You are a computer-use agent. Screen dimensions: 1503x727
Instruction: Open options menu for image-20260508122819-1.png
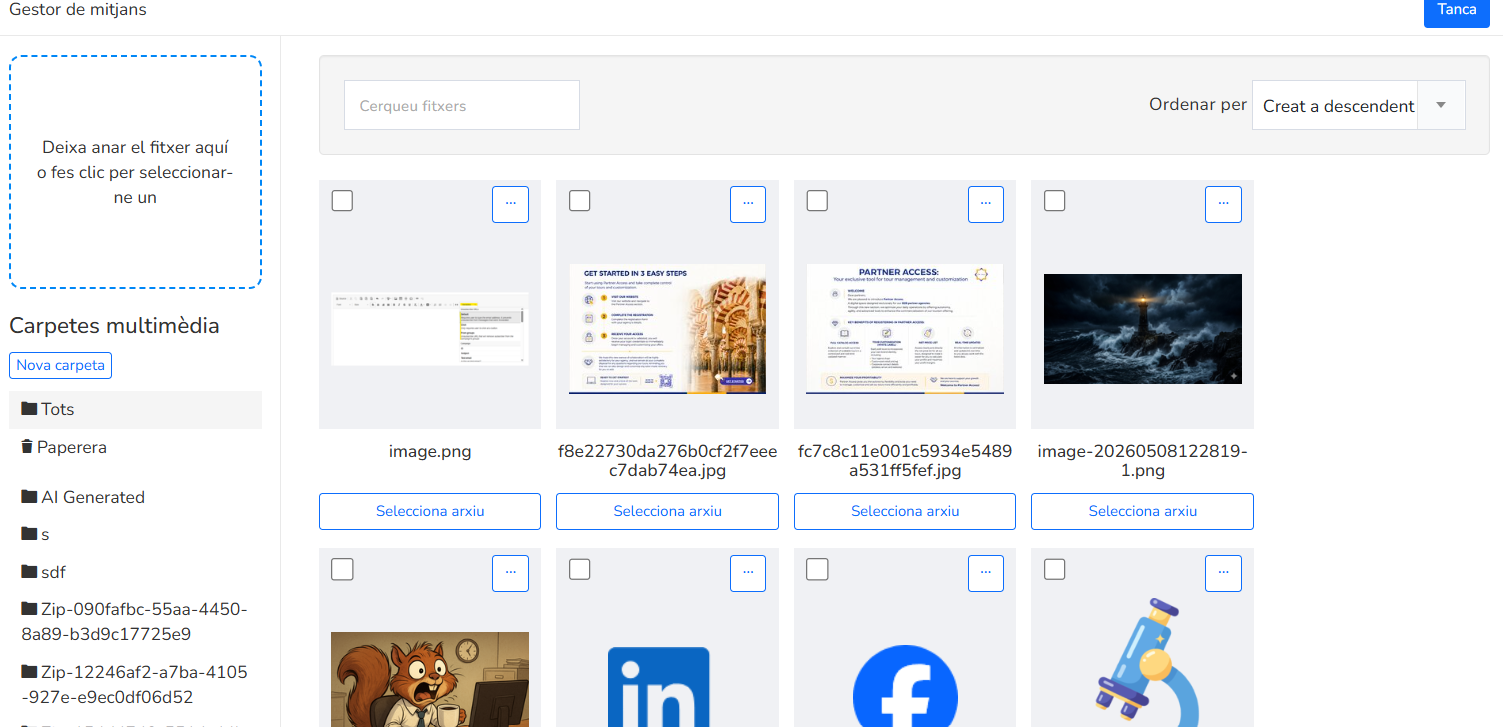tap(1223, 204)
